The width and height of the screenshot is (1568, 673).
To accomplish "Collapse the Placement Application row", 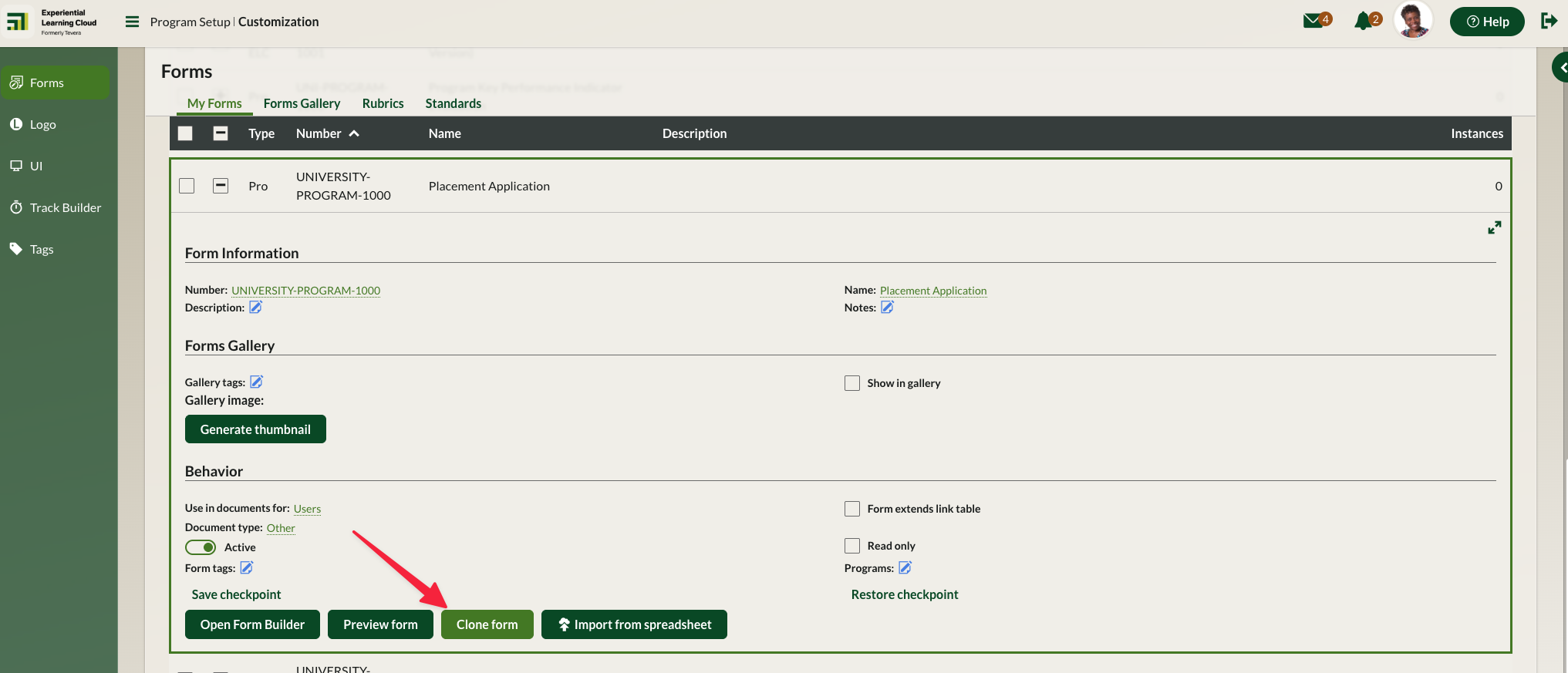I will coord(221,186).
